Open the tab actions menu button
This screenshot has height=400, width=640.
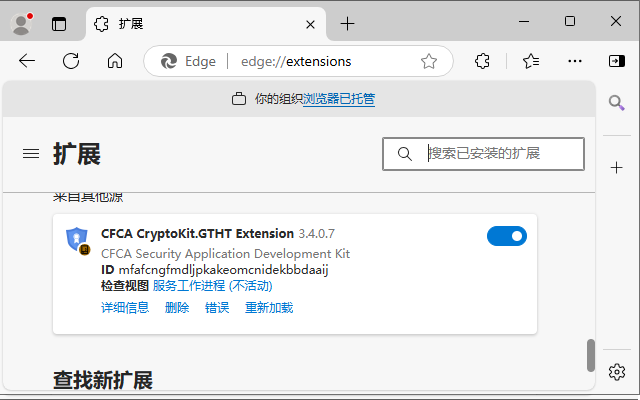click(59, 23)
